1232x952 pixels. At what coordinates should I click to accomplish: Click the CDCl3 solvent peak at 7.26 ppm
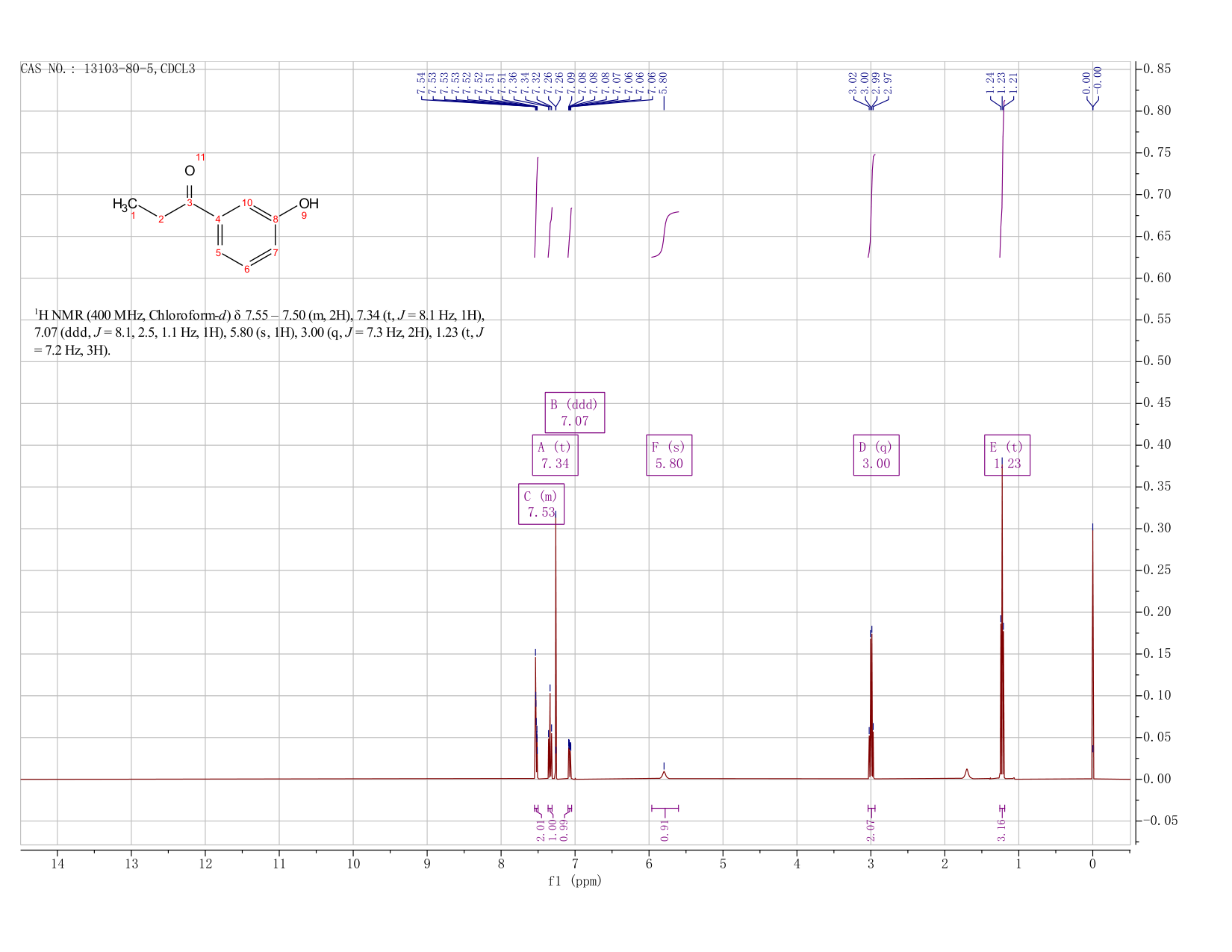tap(556, 646)
